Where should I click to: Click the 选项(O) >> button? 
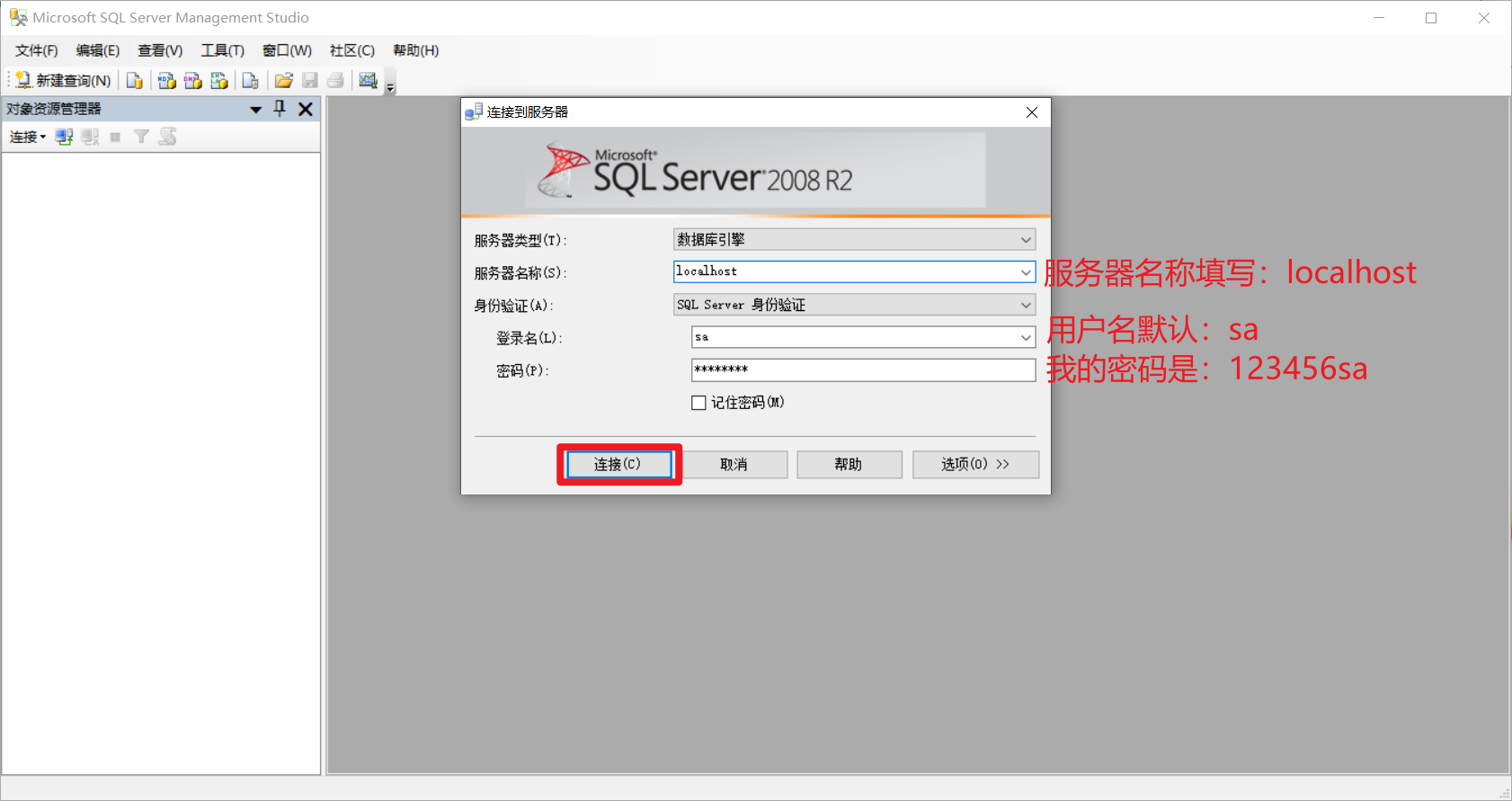point(975,464)
